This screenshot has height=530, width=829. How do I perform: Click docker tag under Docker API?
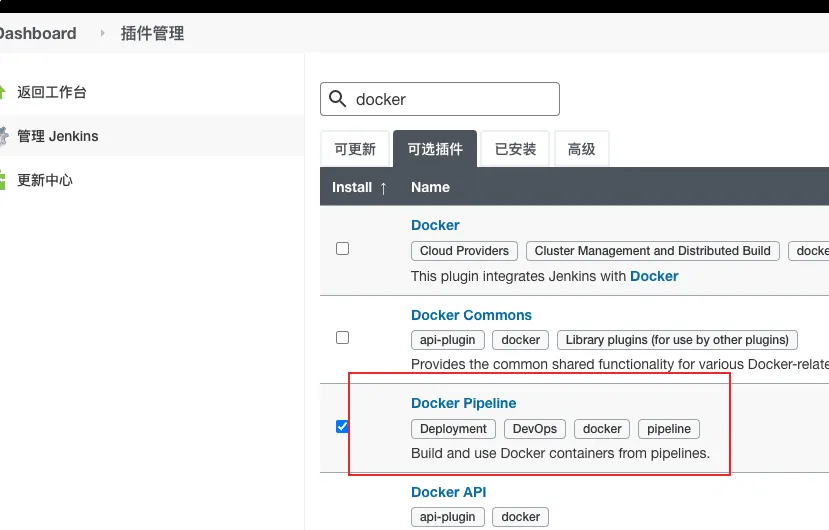coord(520,517)
